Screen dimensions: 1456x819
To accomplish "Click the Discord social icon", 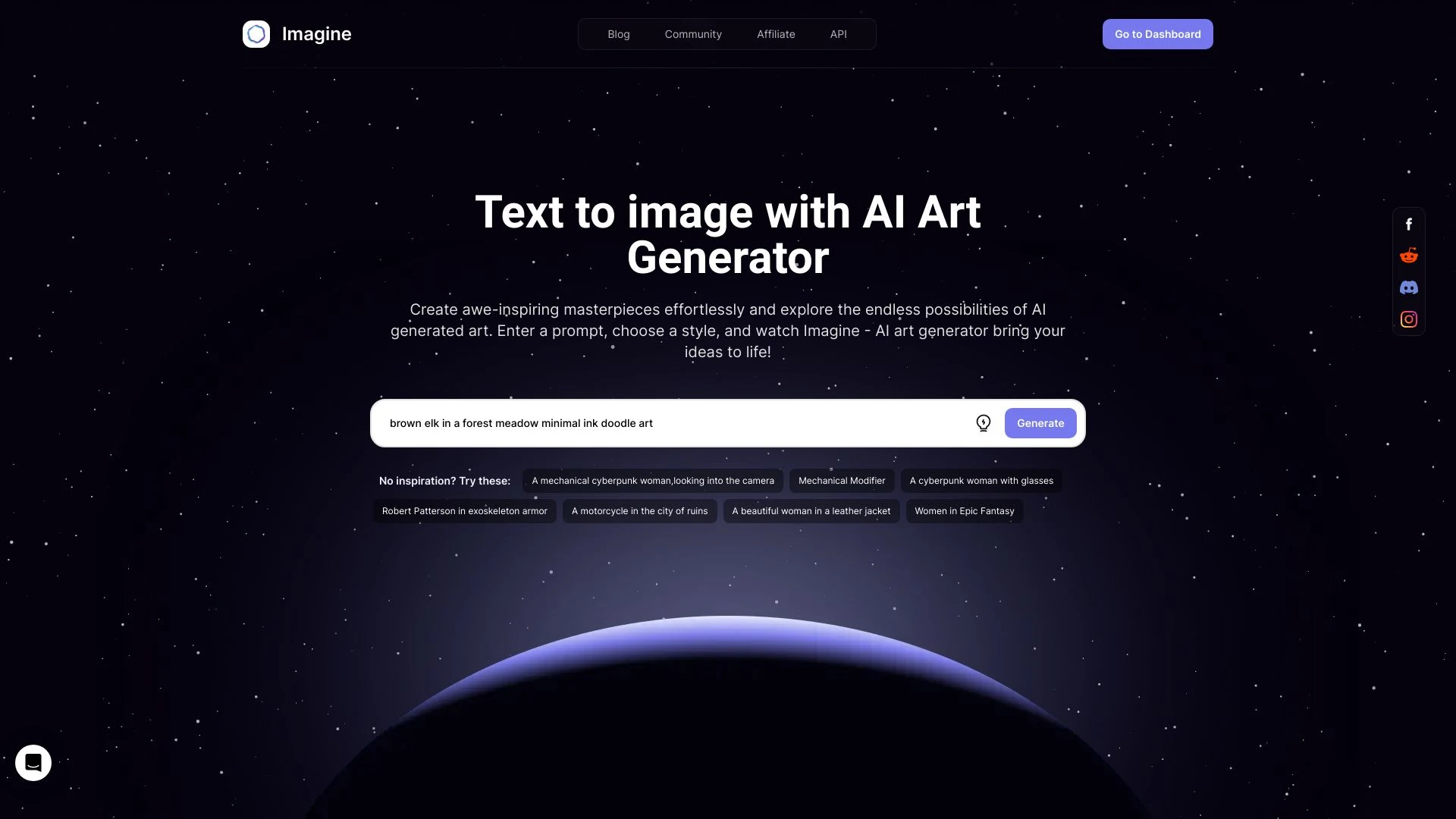I will click(x=1409, y=288).
